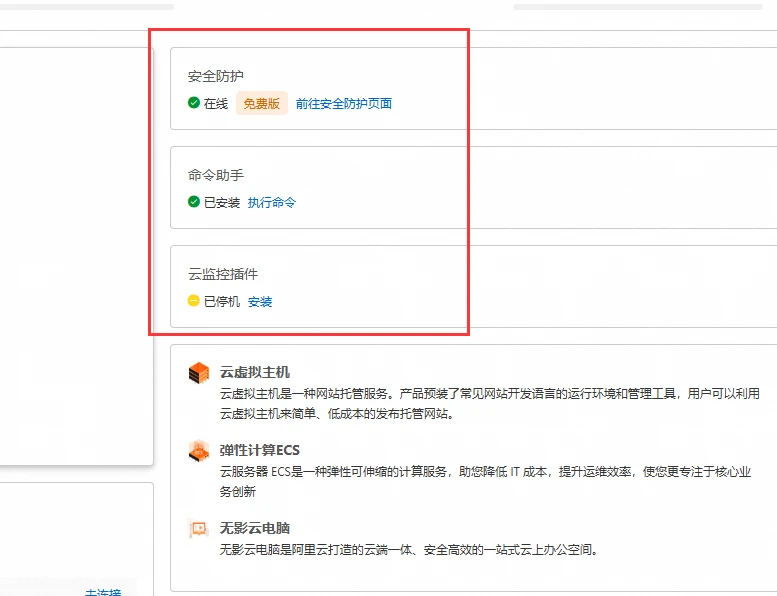Image resolution: width=777 pixels, height=596 pixels.
Task: Open the 前往安全防护页面 link
Action: pyautogui.click(x=343, y=103)
